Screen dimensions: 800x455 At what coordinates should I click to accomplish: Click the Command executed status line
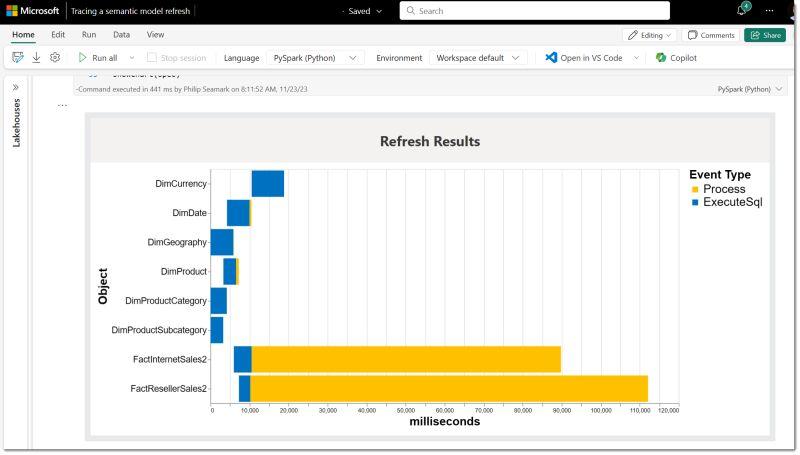point(192,89)
